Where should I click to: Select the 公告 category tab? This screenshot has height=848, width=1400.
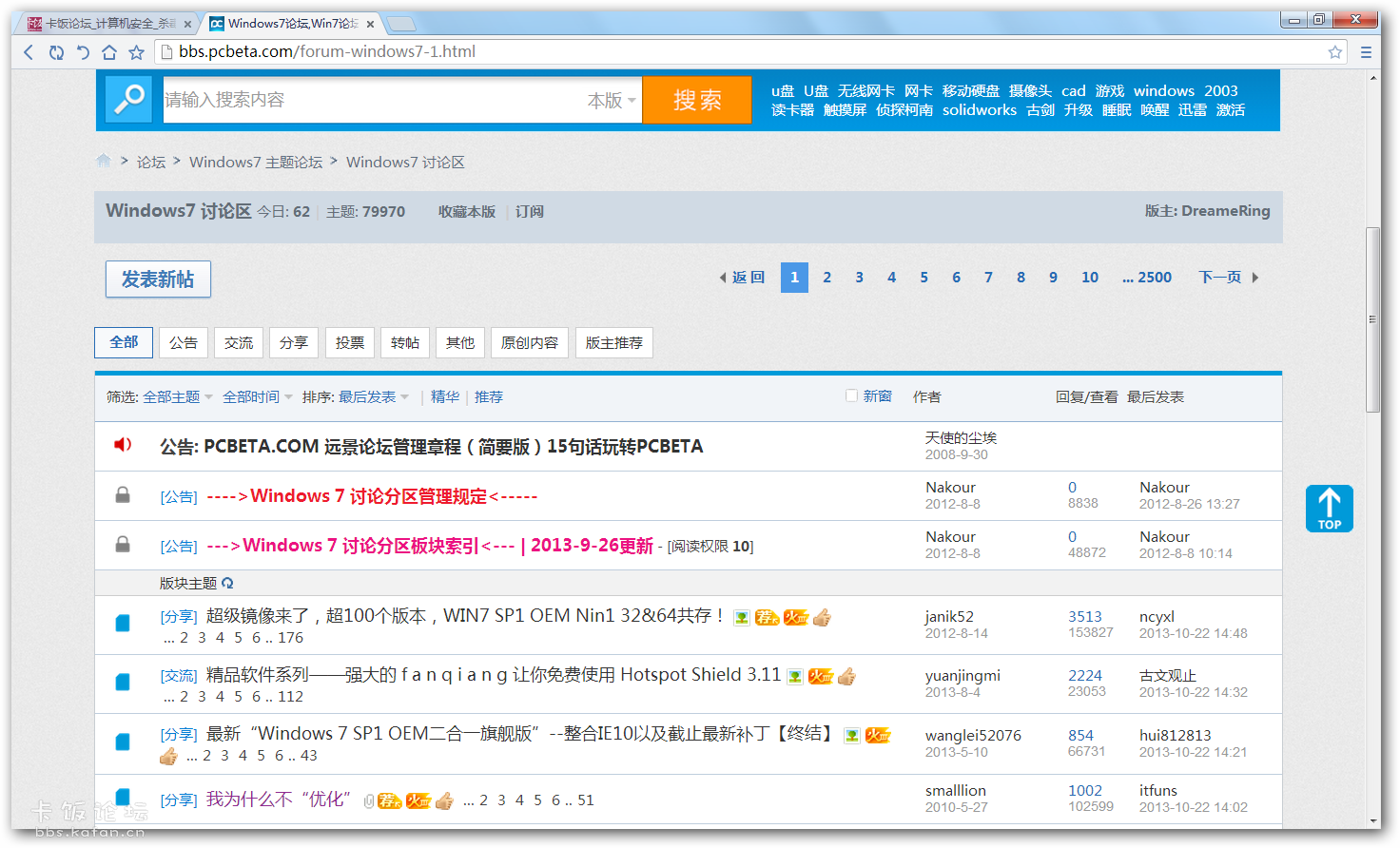184,342
